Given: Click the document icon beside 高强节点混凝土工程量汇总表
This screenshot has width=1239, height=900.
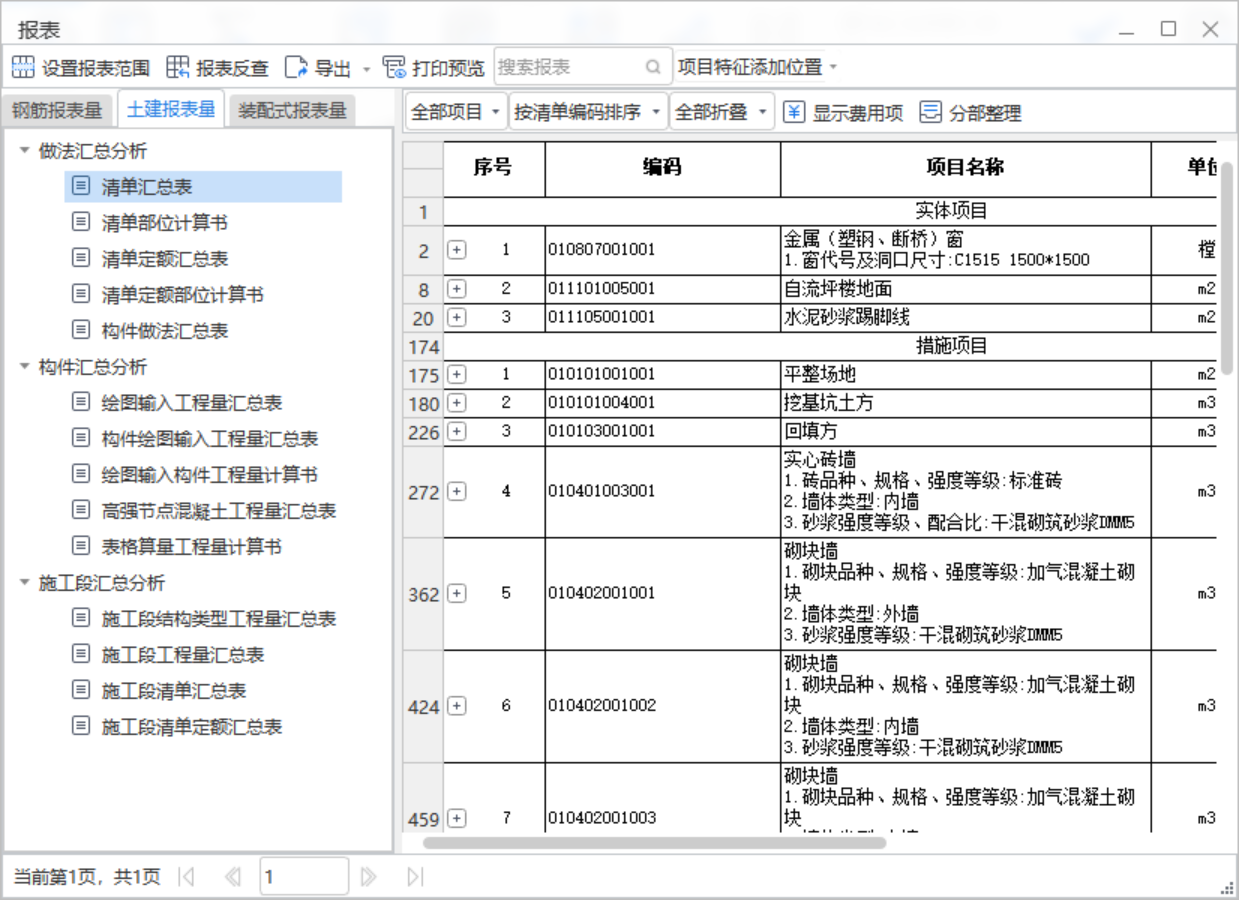Looking at the screenshot, I should coord(81,510).
